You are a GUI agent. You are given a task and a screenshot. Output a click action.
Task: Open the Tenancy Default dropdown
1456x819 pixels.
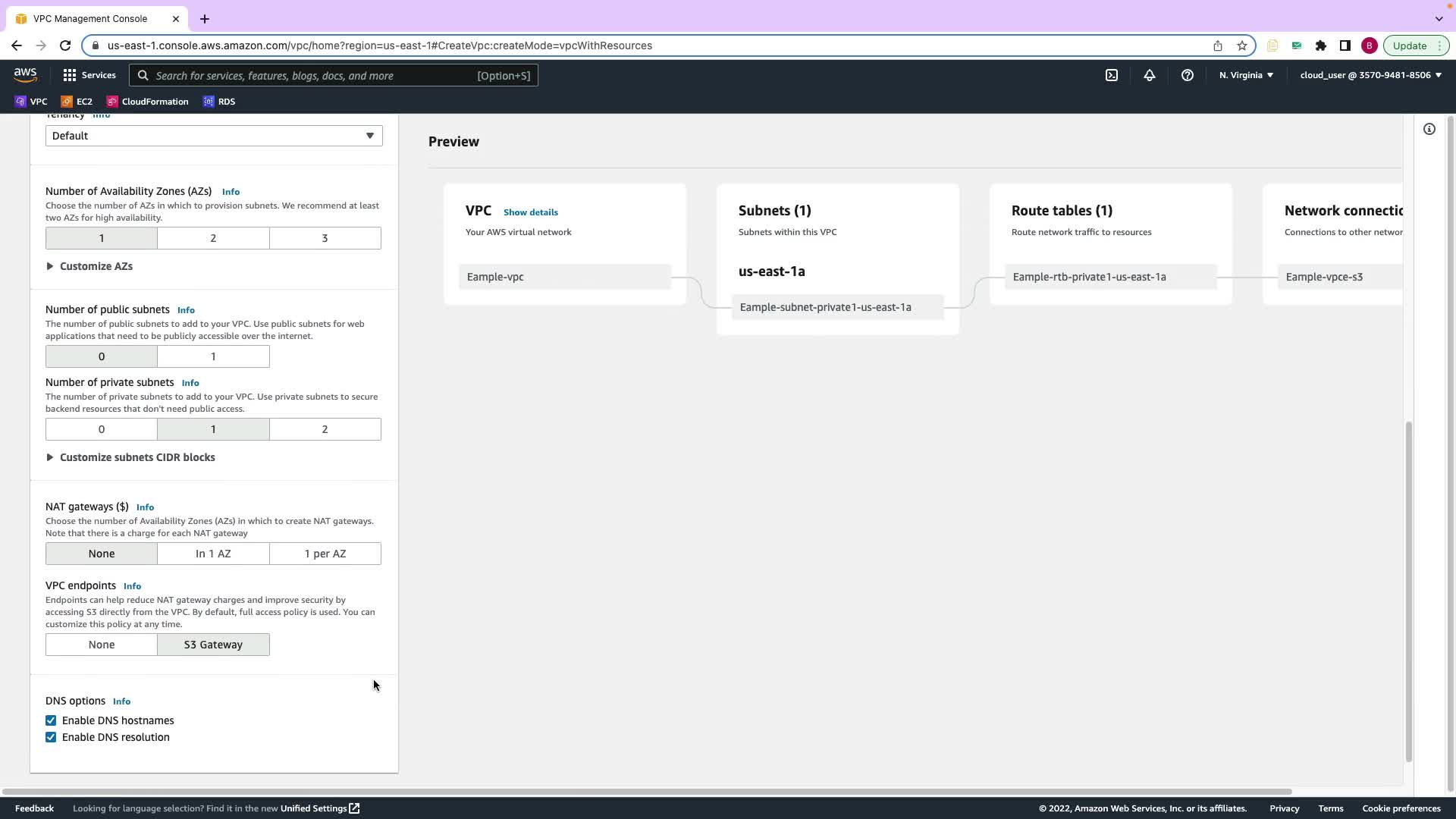point(214,136)
